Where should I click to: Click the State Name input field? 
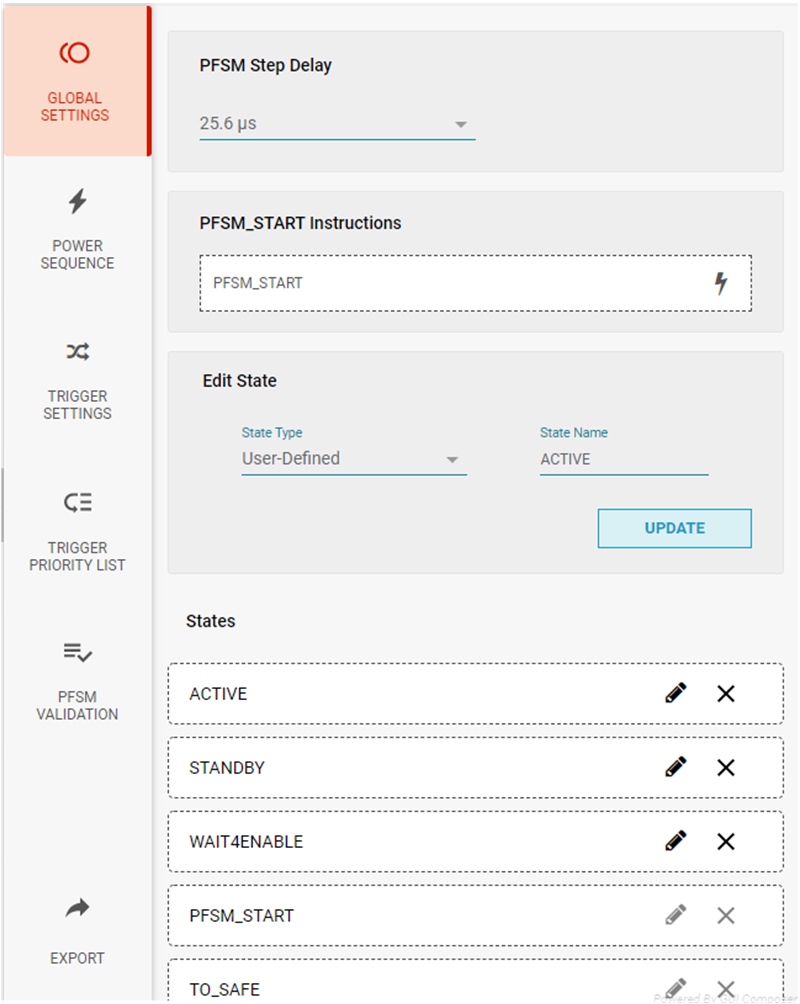tap(623, 459)
